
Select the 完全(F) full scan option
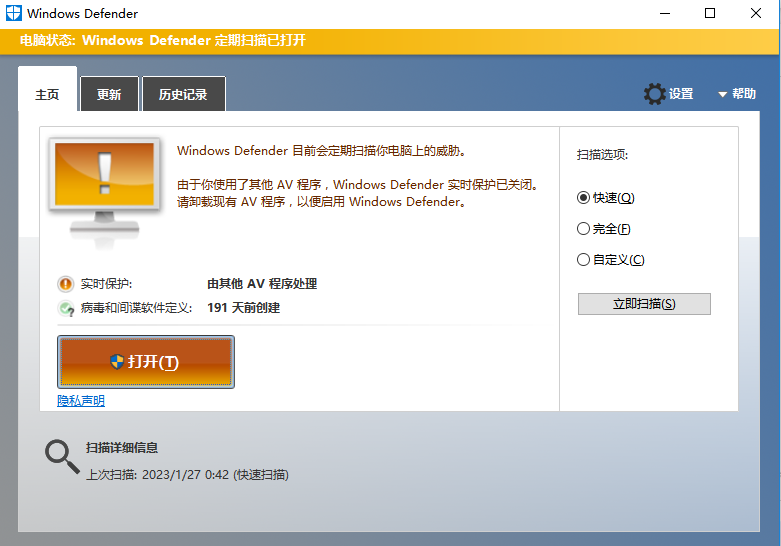pos(604,229)
